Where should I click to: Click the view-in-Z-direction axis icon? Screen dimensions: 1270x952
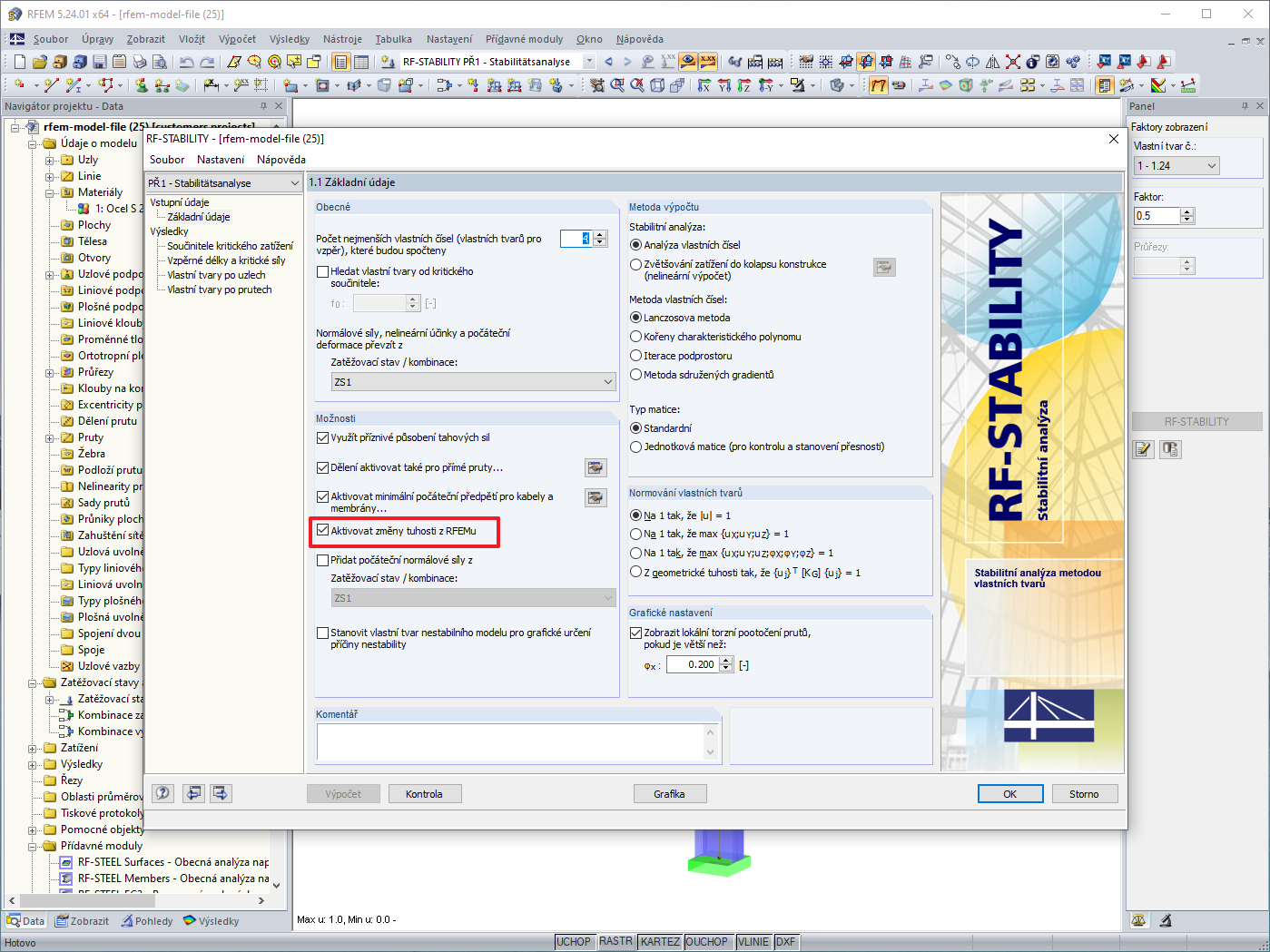tap(744, 85)
